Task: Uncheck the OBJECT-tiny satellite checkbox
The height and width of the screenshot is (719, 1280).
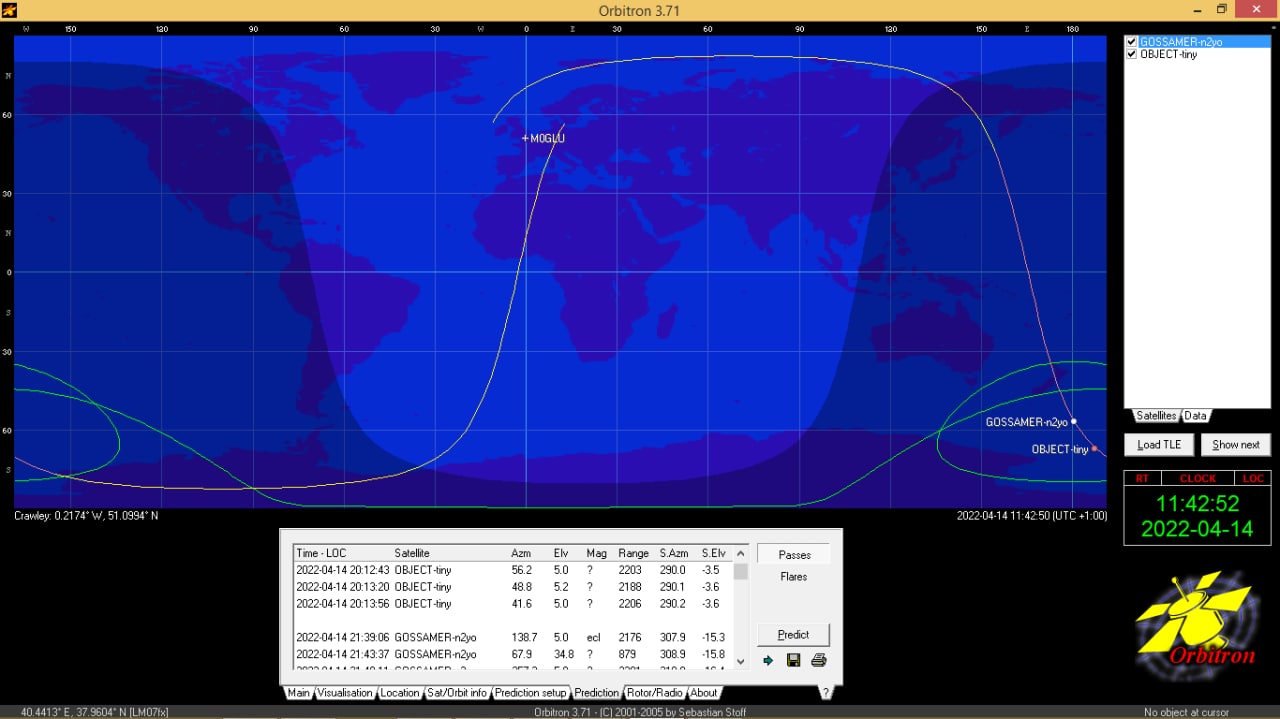Action: [1132, 54]
